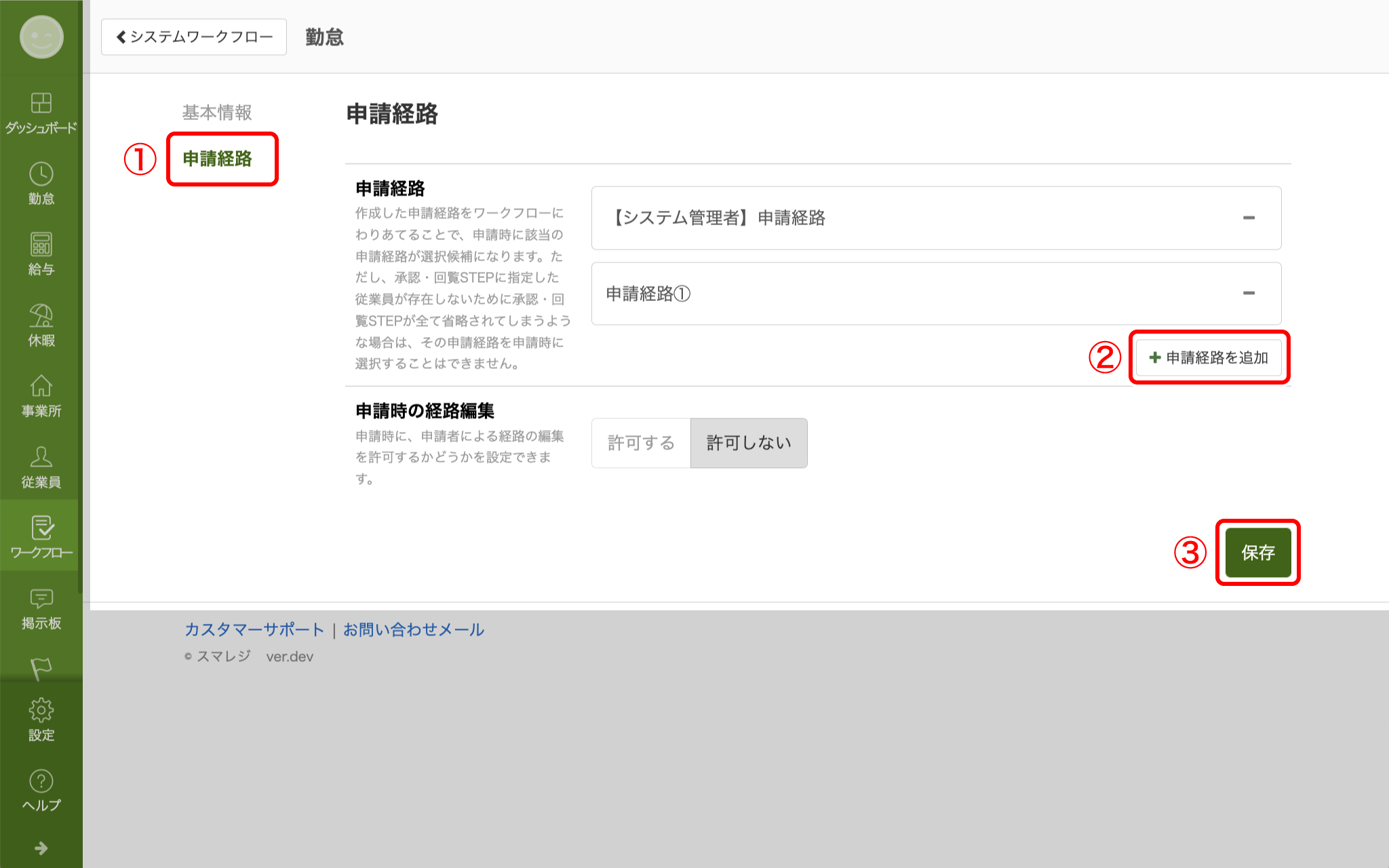
Task: Open the Employees (従業員) person icon
Action: tap(41, 467)
